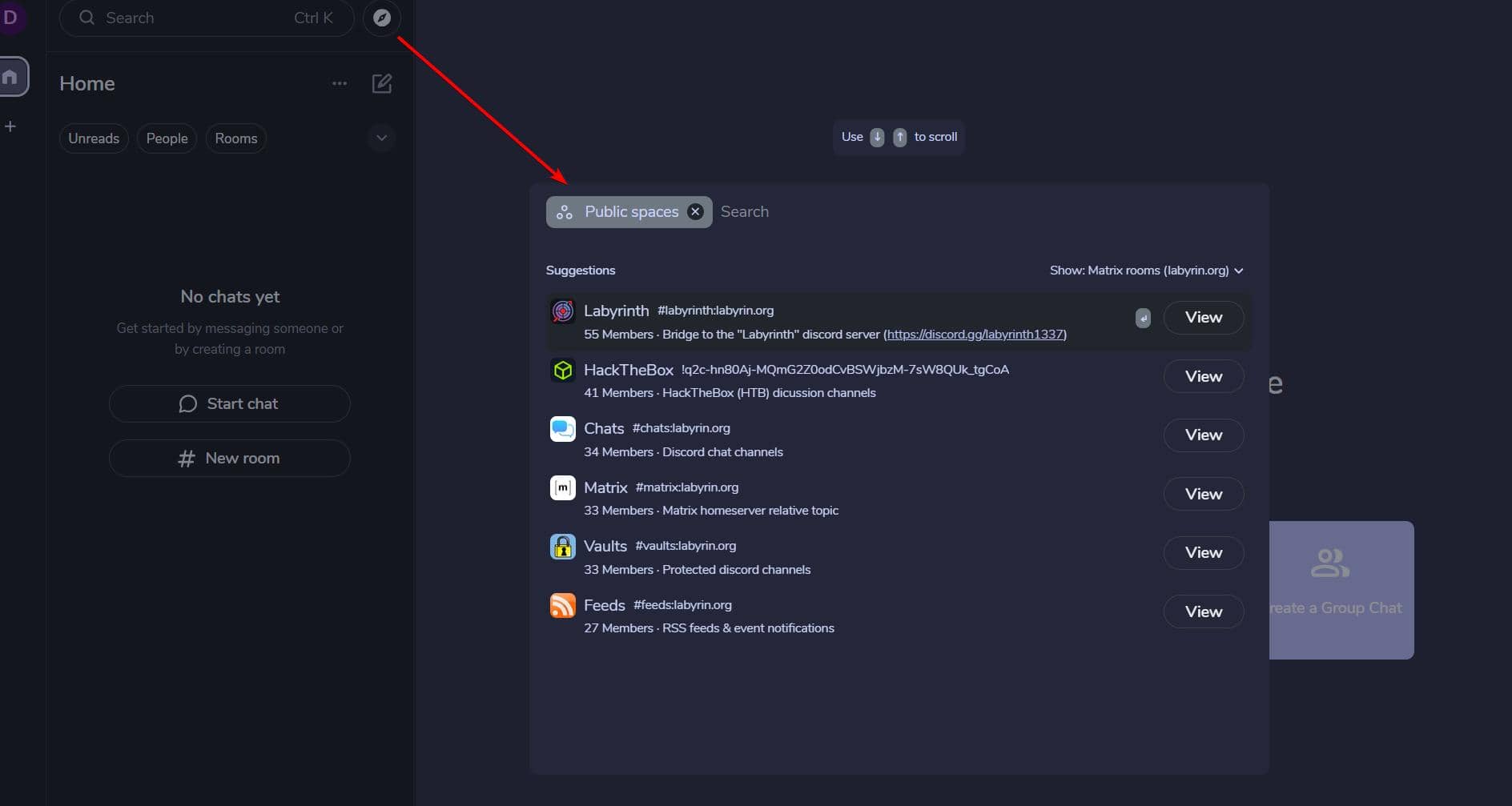Click the Feeds RSS avatar
The width and height of the screenshot is (1512, 806).
[x=563, y=605]
